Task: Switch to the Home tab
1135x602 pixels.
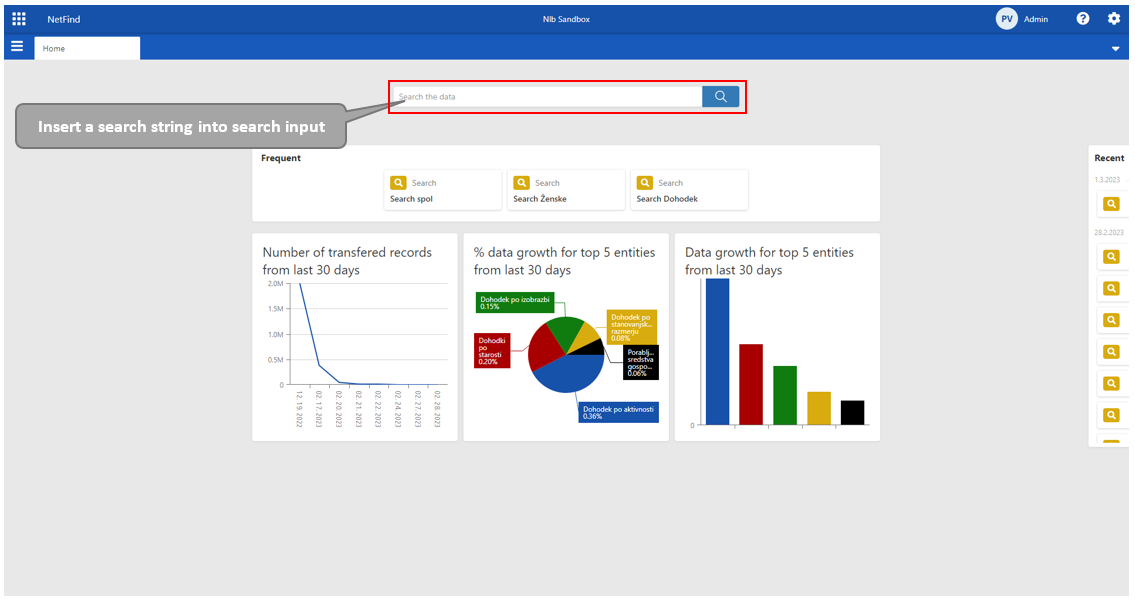Action: 87,48
